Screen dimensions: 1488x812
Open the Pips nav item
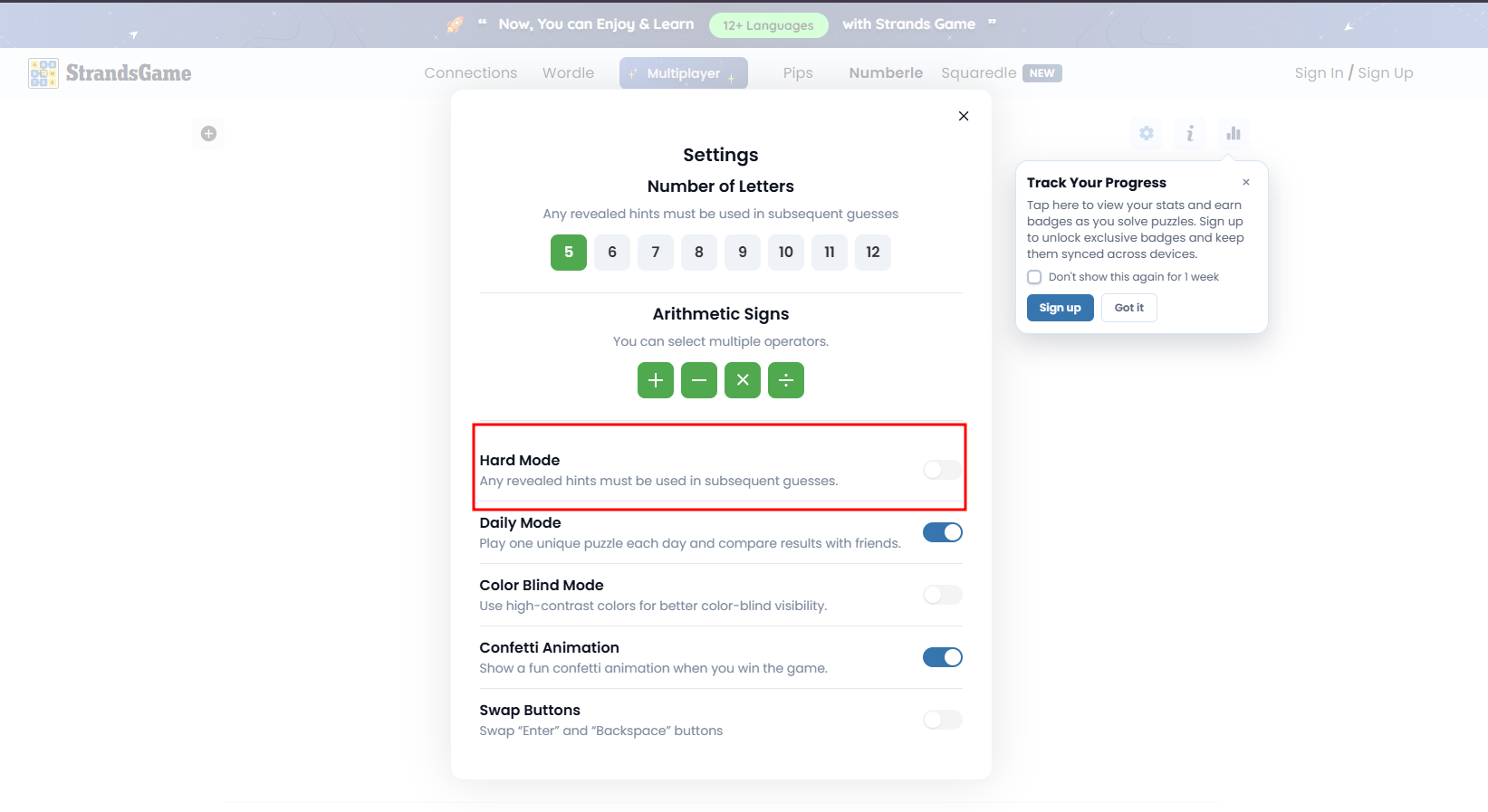(798, 73)
